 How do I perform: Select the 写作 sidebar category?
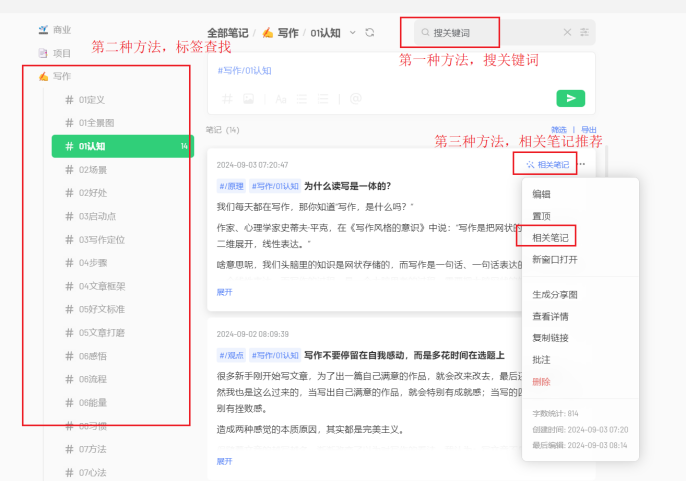tap(55, 76)
